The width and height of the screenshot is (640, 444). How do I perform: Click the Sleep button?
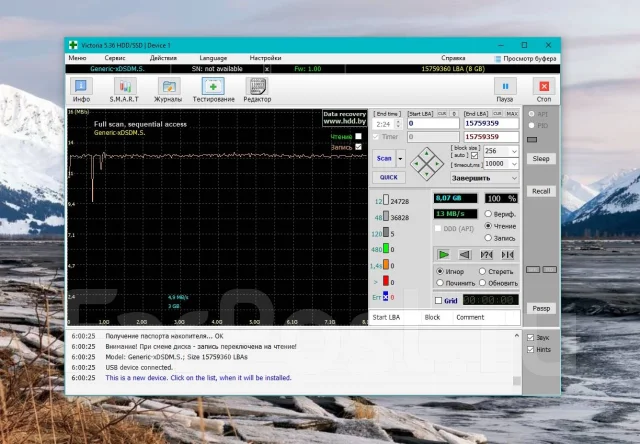[x=541, y=159]
